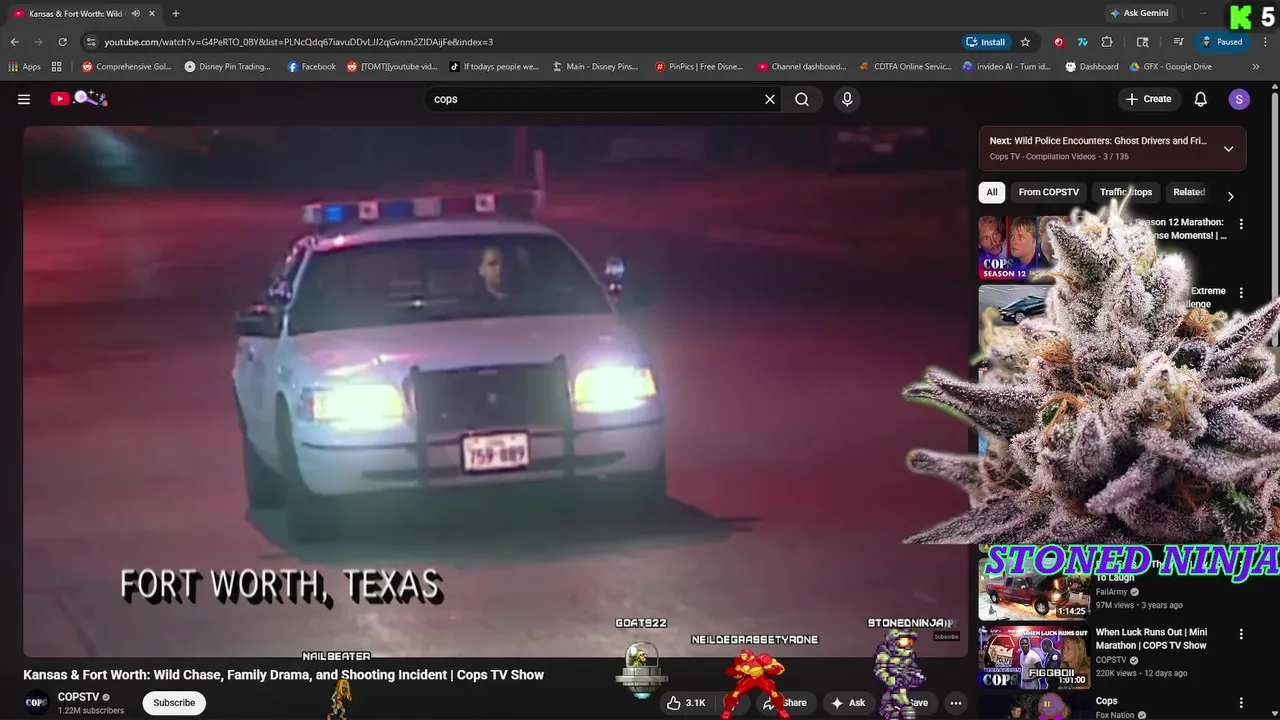Open YouTube notifications bell
Image resolution: width=1280 pixels, height=720 pixels.
[1201, 99]
